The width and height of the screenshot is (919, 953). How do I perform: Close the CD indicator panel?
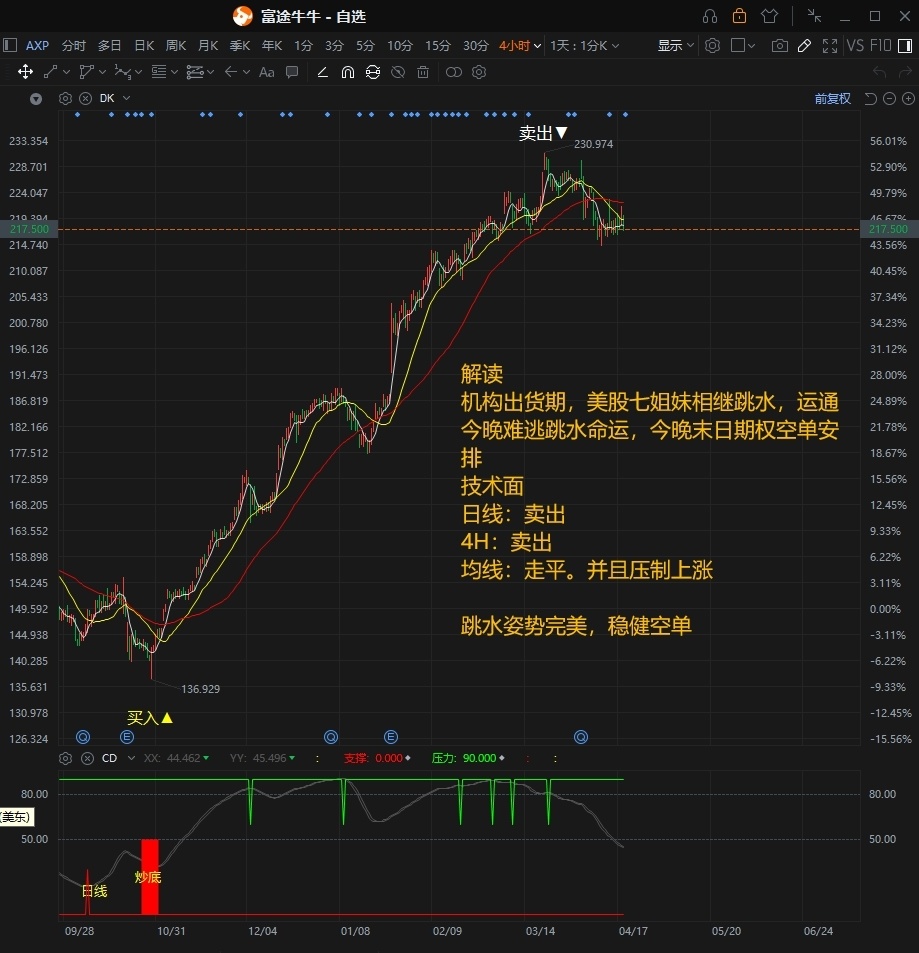(87, 758)
